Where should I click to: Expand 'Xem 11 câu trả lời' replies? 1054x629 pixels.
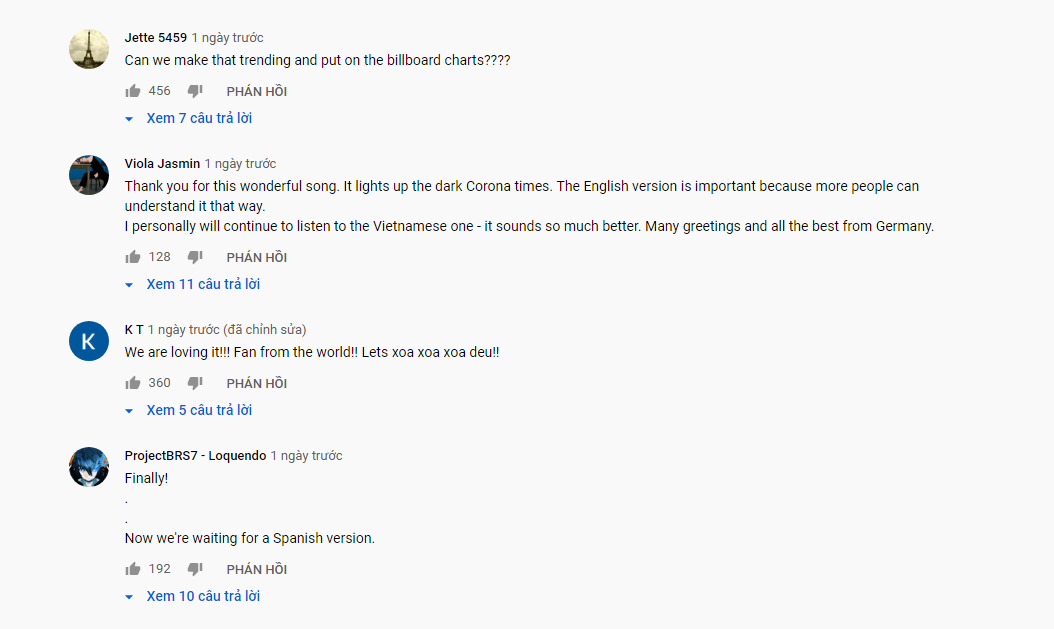click(x=193, y=284)
